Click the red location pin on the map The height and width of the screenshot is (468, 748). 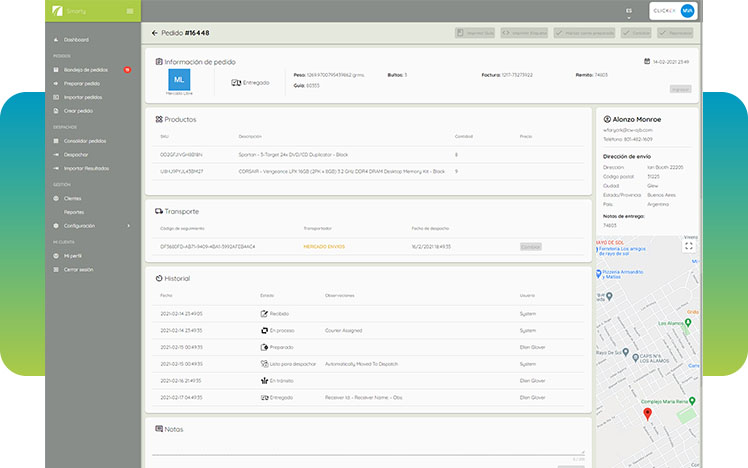(647, 414)
